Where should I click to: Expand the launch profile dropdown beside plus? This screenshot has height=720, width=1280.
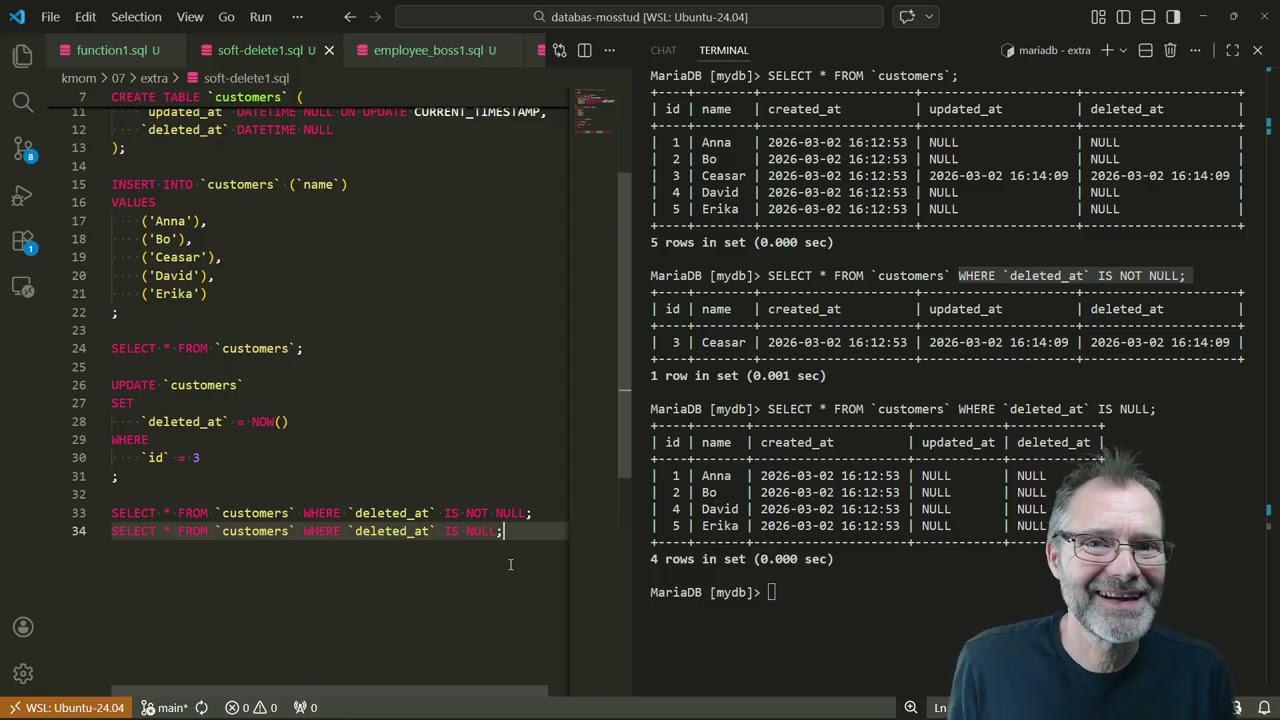pos(1124,50)
